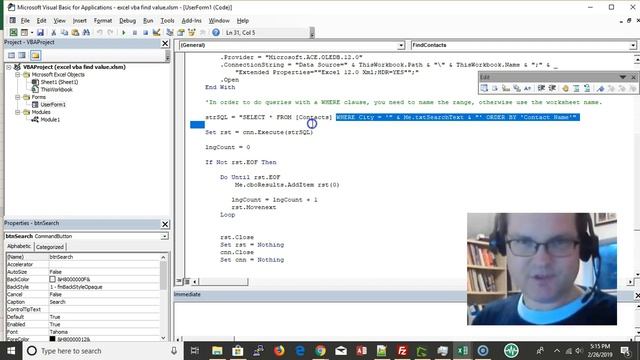Run the macro with the green play icon
Viewport: 640px width, 360px height.
click(x=123, y=32)
